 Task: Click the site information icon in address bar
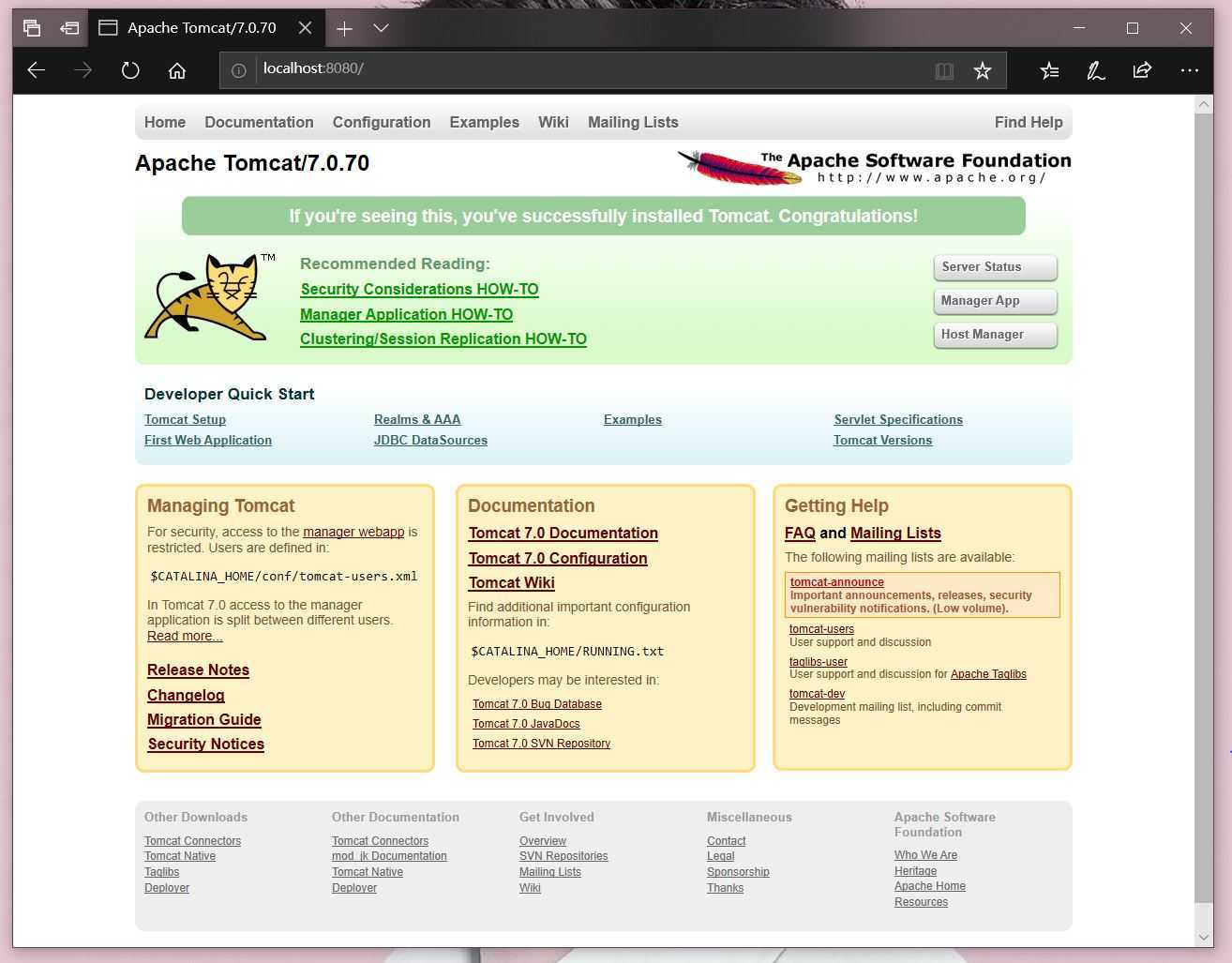239,70
